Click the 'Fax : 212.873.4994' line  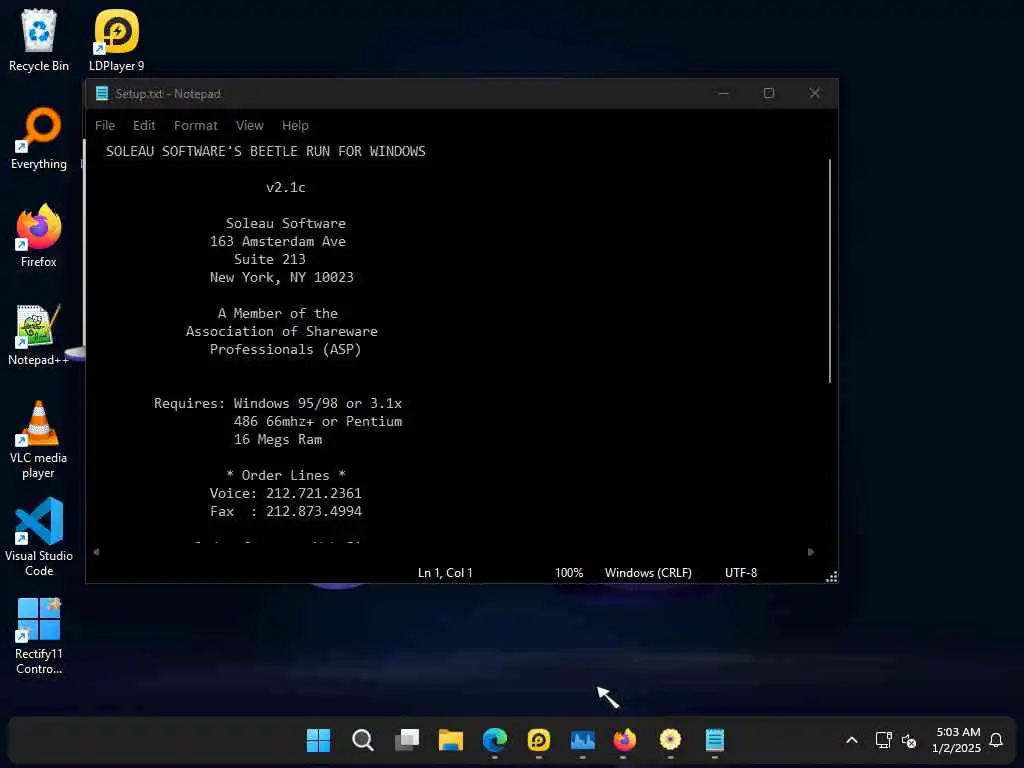tap(285, 511)
